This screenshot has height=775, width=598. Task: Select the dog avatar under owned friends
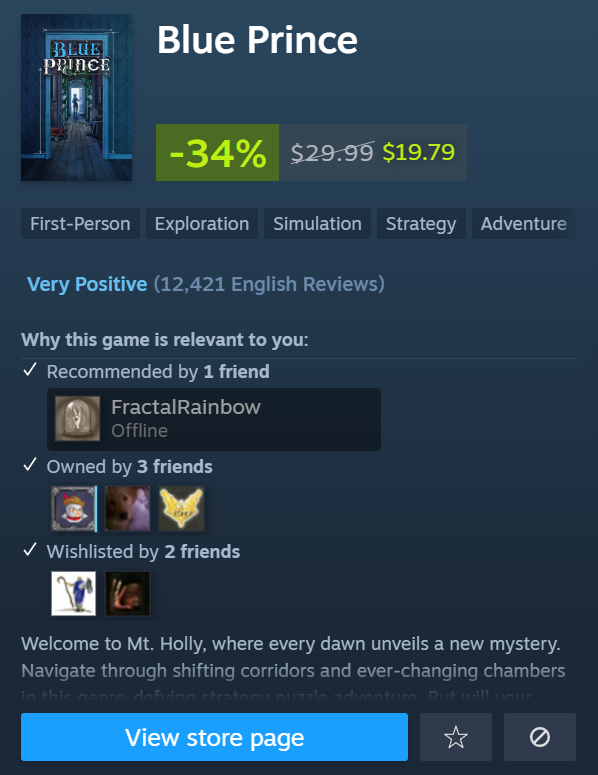pos(128,509)
